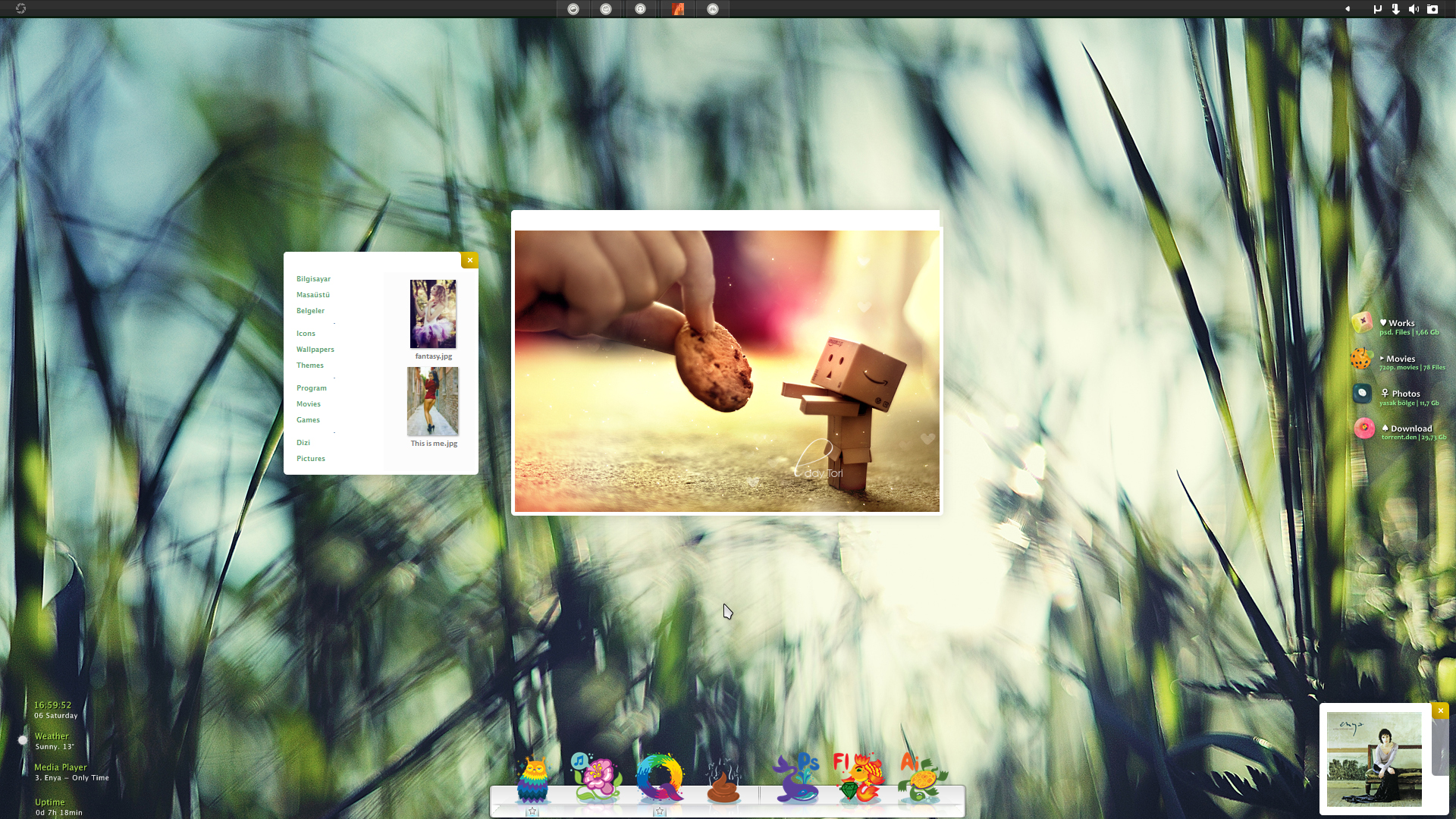Open Icons folder link
The width and height of the screenshot is (1456, 819).
(306, 334)
